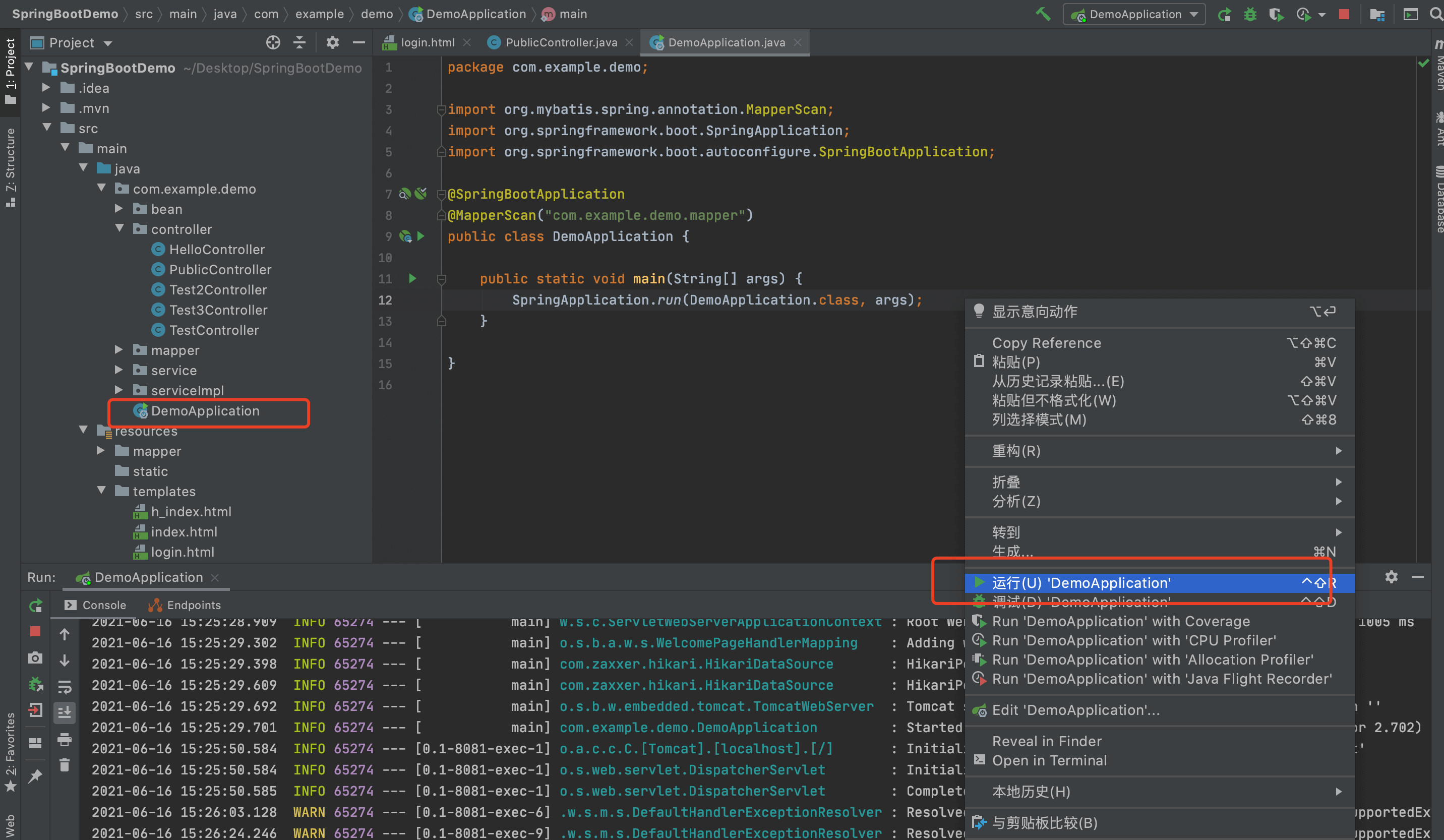
Task: Clear console with trash icon
Action: [65, 765]
